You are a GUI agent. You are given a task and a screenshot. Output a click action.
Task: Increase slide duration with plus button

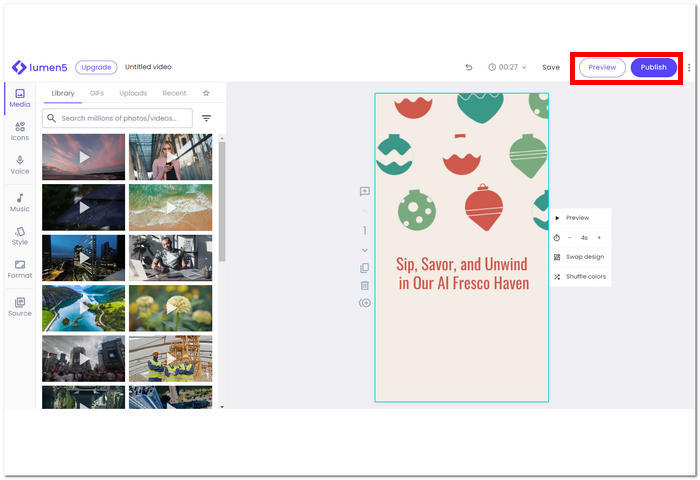click(599, 238)
